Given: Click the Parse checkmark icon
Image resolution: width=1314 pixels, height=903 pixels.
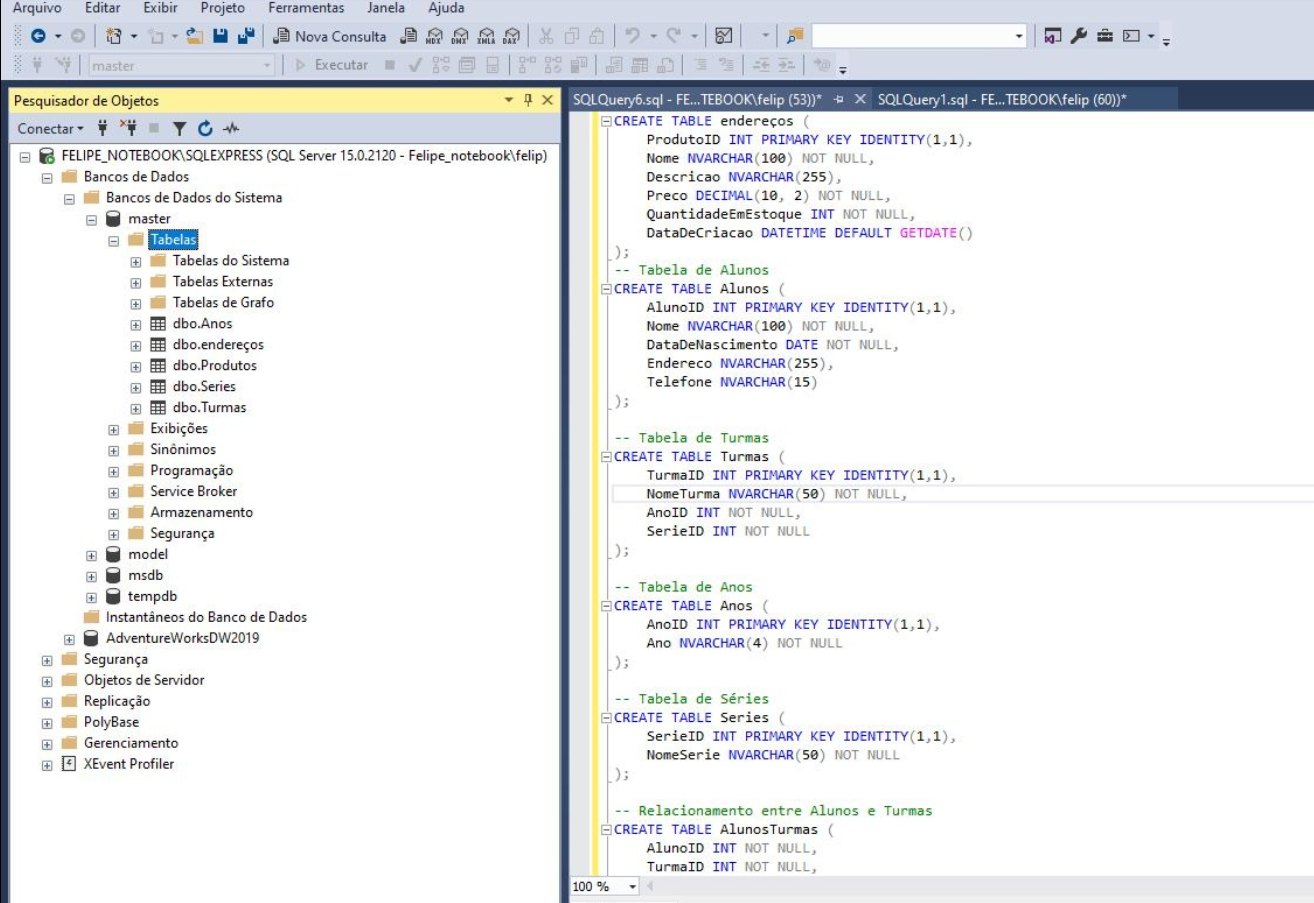Looking at the screenshot, I should (415, 66).
